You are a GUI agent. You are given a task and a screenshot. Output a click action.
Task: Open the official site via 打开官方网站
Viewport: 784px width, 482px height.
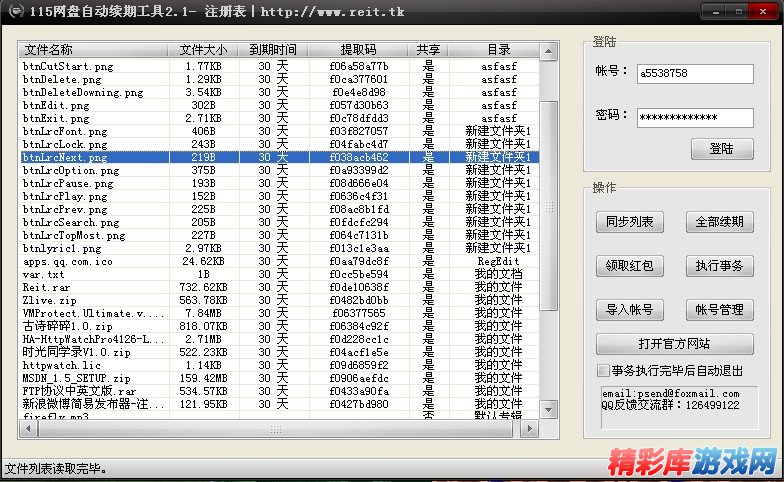pyautogui.click(x=674, y=344)
